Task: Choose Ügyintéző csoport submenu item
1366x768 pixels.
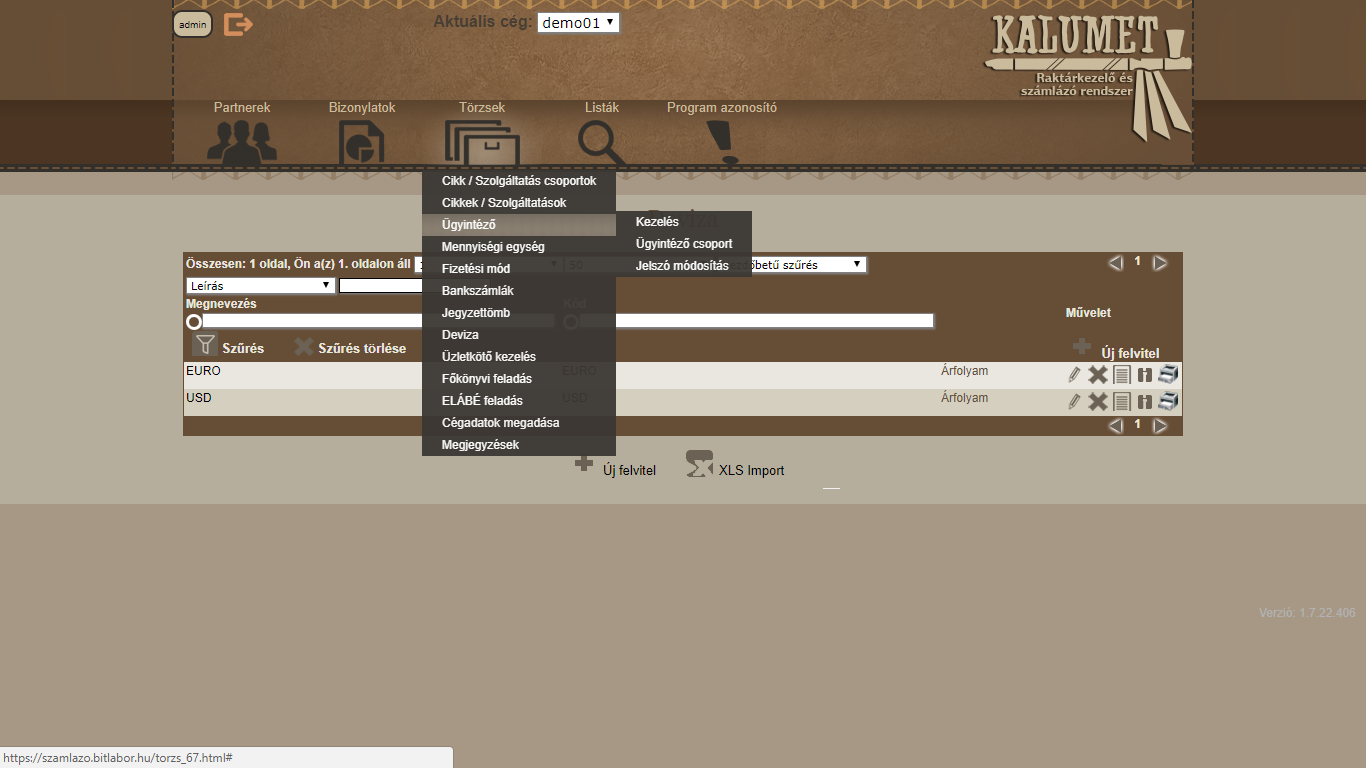Action: (x=684, y=244)
